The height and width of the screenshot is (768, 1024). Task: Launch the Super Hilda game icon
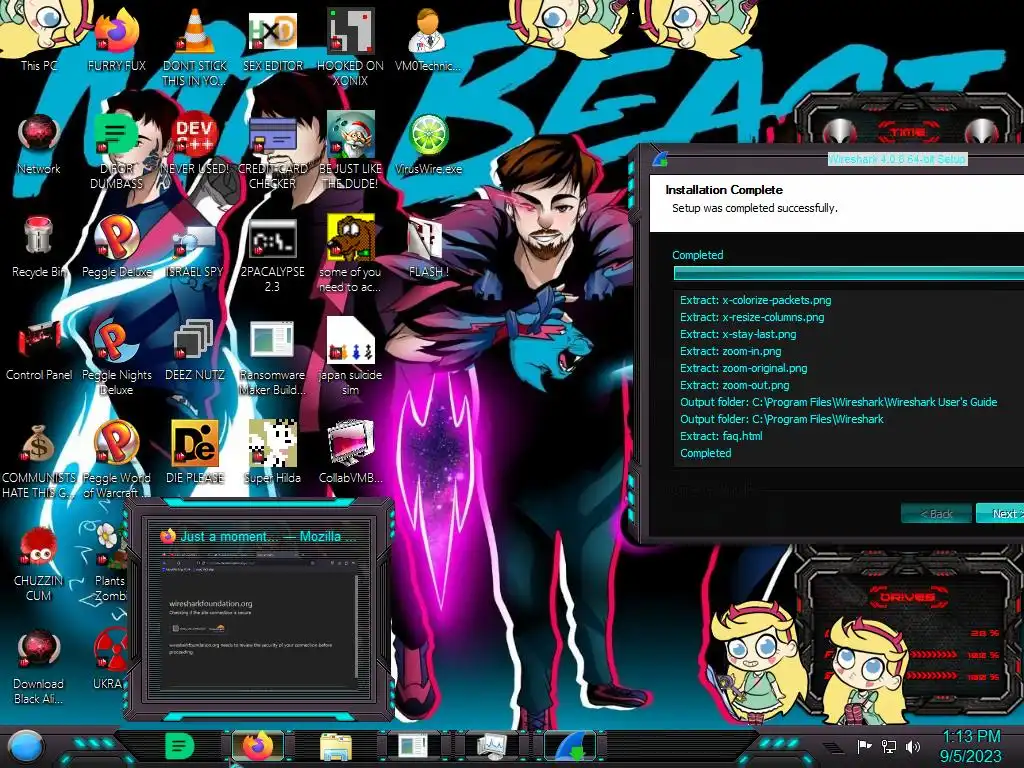[x=272, y=451]
